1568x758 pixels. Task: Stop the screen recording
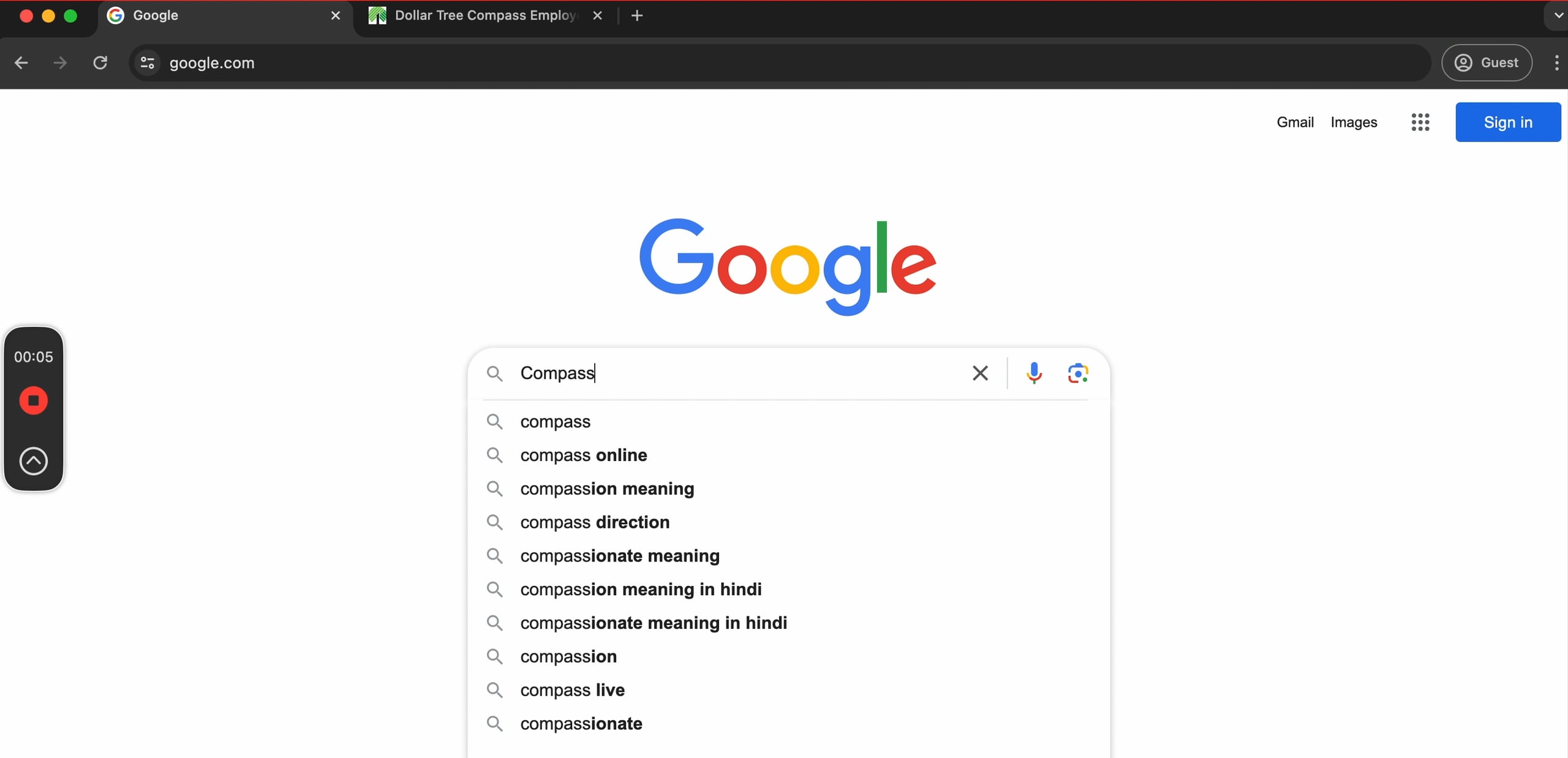34,400
